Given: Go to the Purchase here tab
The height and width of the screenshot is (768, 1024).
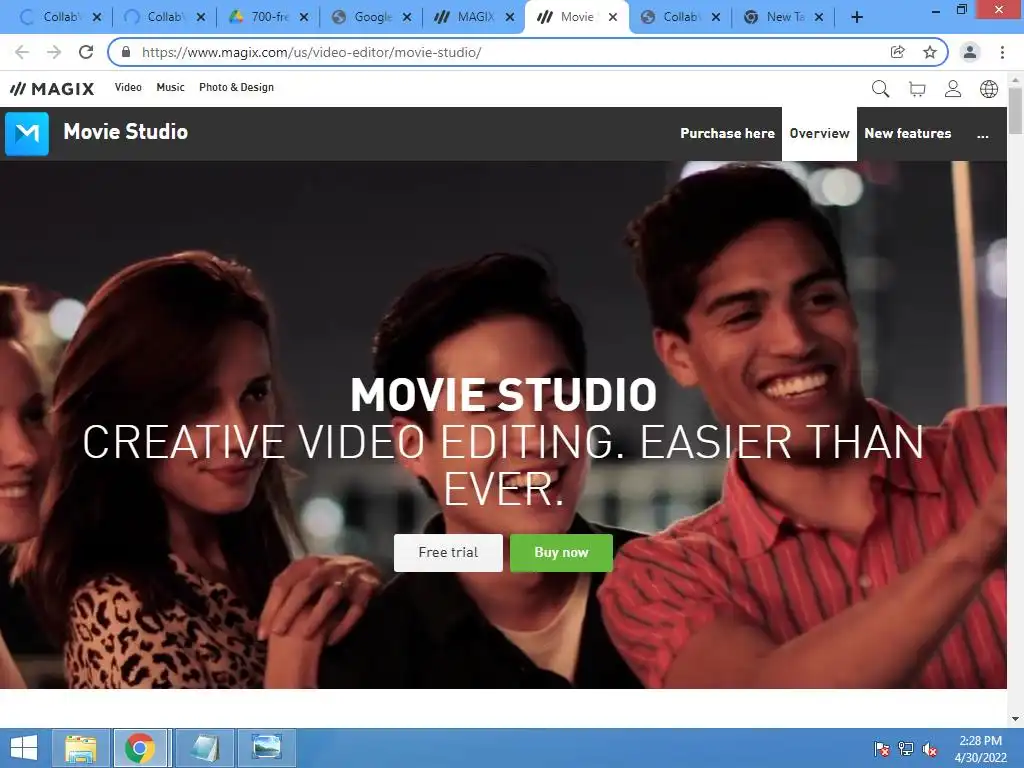Looking at the screenshot, I should 728,134.
